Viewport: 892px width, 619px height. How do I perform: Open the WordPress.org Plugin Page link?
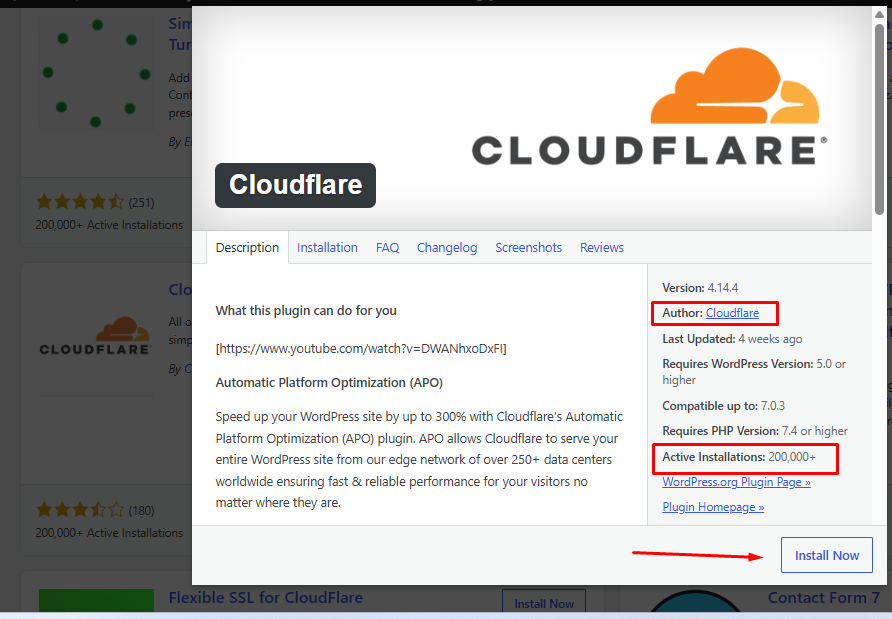click(736, 482)
